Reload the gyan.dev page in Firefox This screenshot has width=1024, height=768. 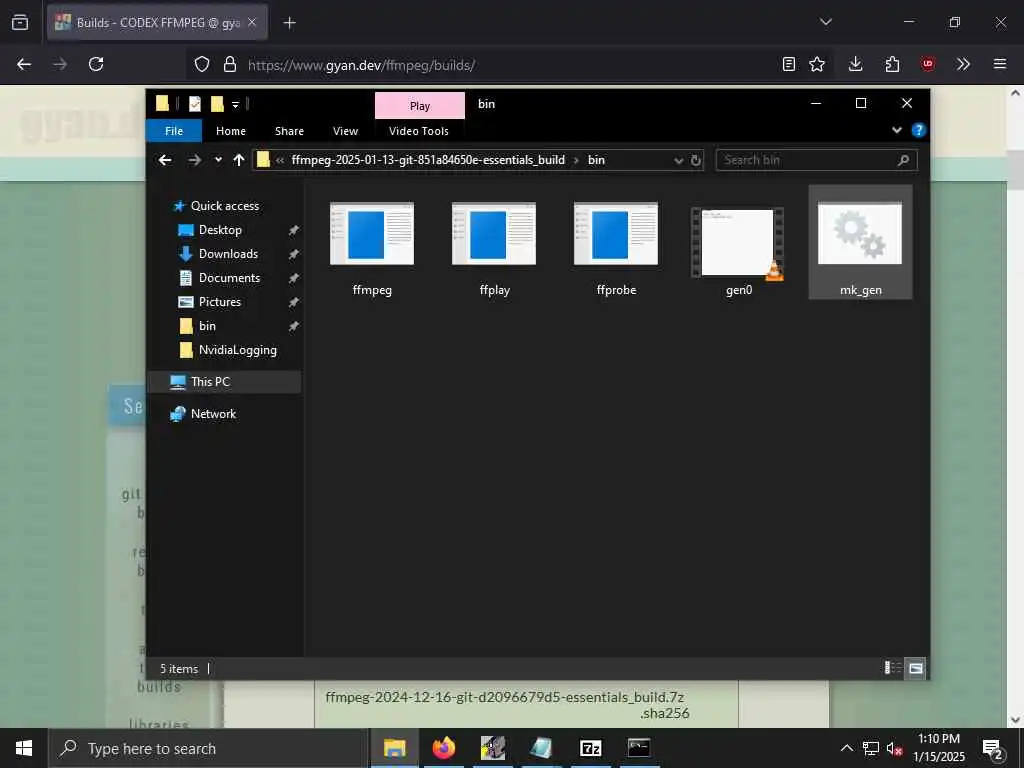coord(96,64)
